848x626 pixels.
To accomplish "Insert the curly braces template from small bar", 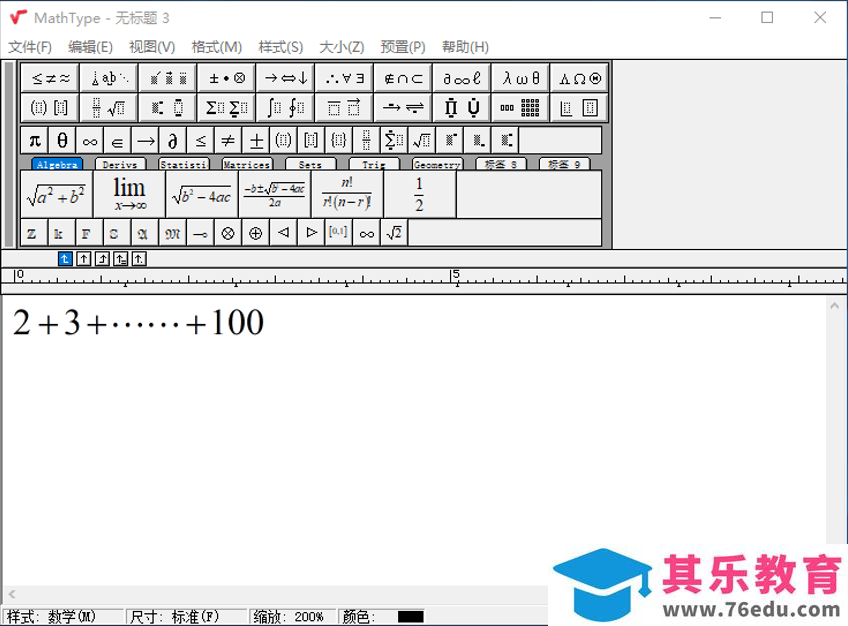I will click(x=339, y=141).
